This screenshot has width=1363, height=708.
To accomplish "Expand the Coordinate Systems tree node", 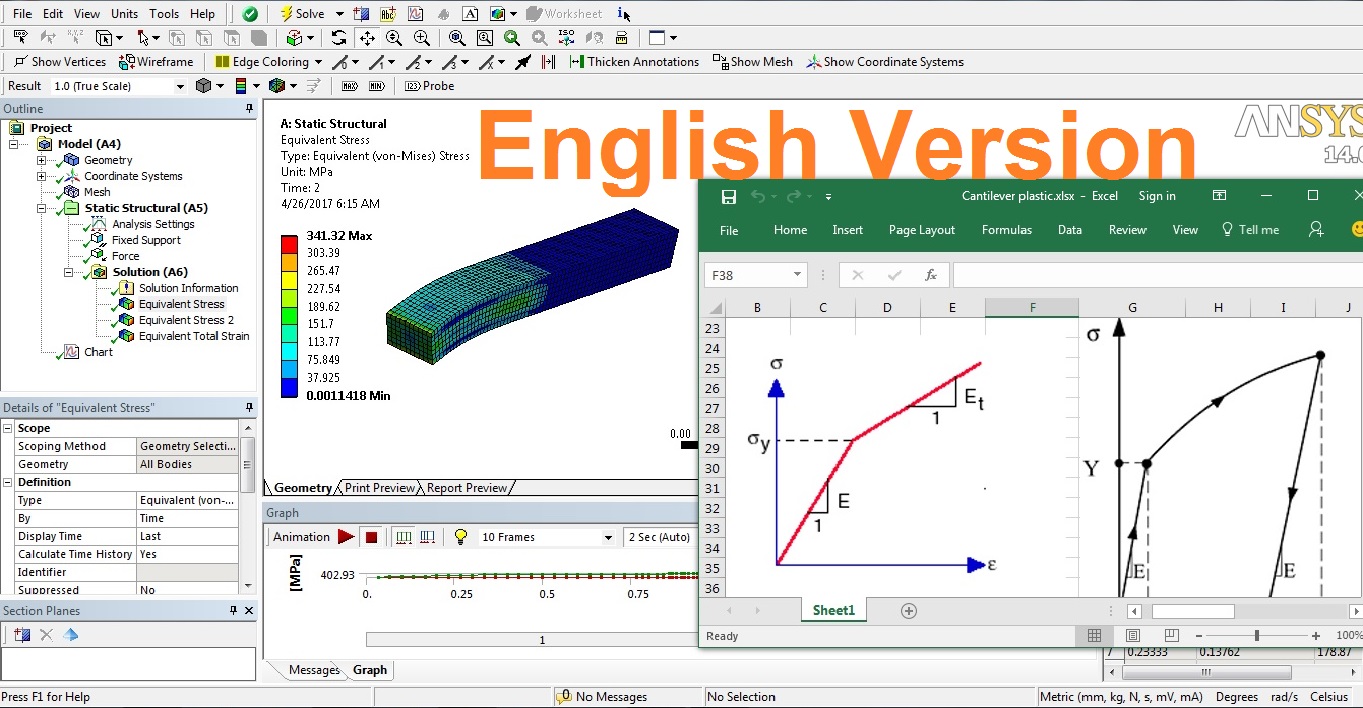I will pos(41,176).
